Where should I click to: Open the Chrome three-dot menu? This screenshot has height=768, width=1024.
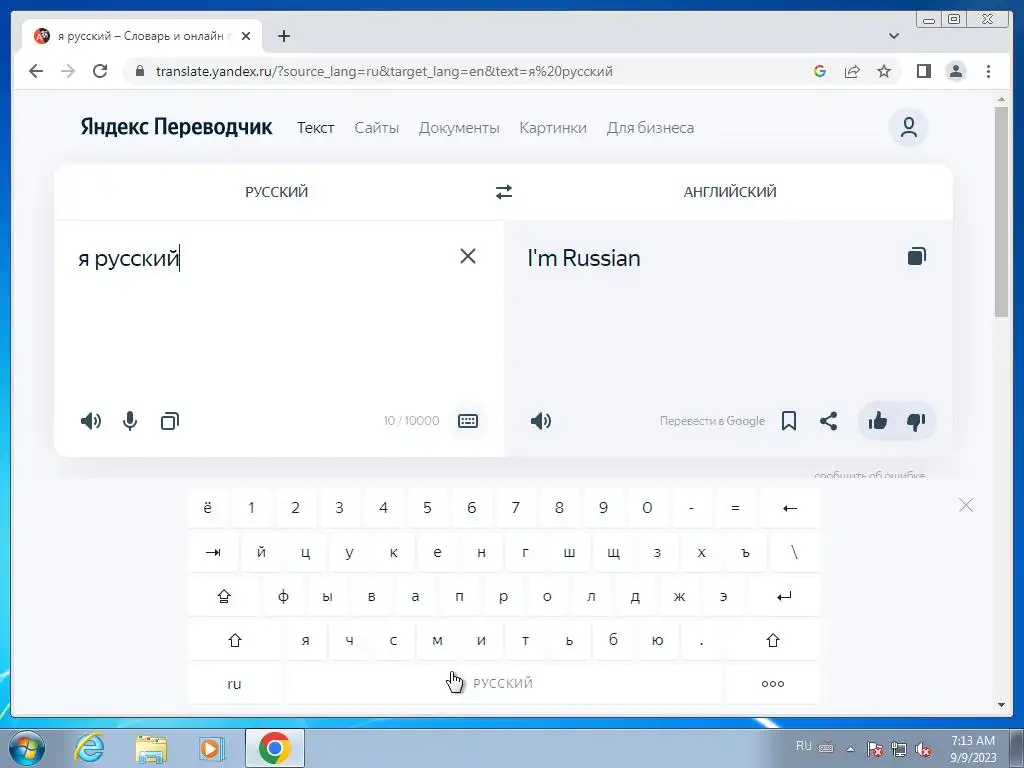pyautogui.click(x=988, y=71)
